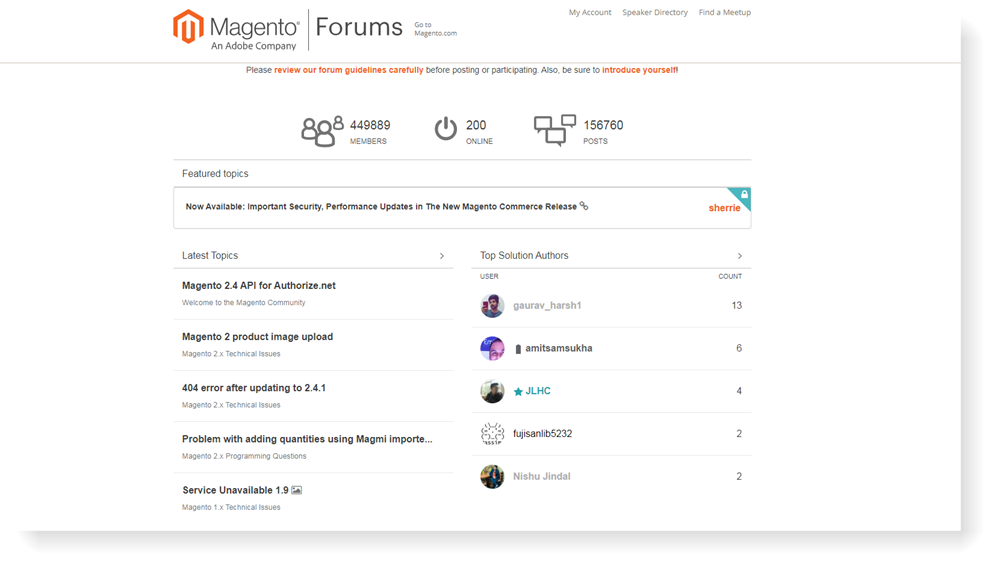The image size is (1000, 570).
Task: Click JLHC's solution count 4
Action: (x=739, y=391)
